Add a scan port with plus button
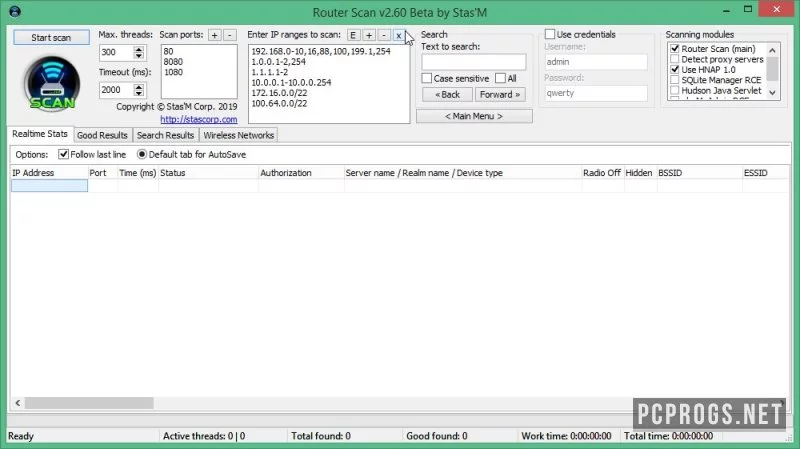Viewport: 800px width, 449px height. tap(215, 35)
